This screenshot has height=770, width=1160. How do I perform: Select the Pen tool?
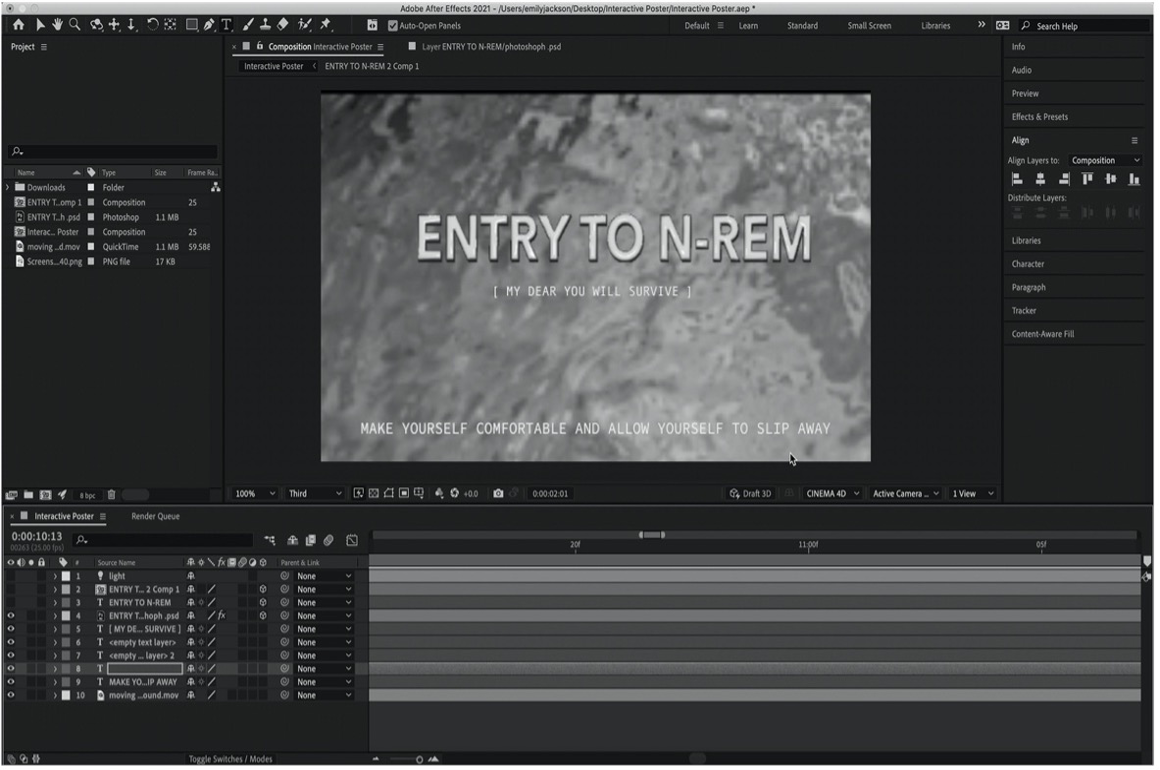pos(209,25)
